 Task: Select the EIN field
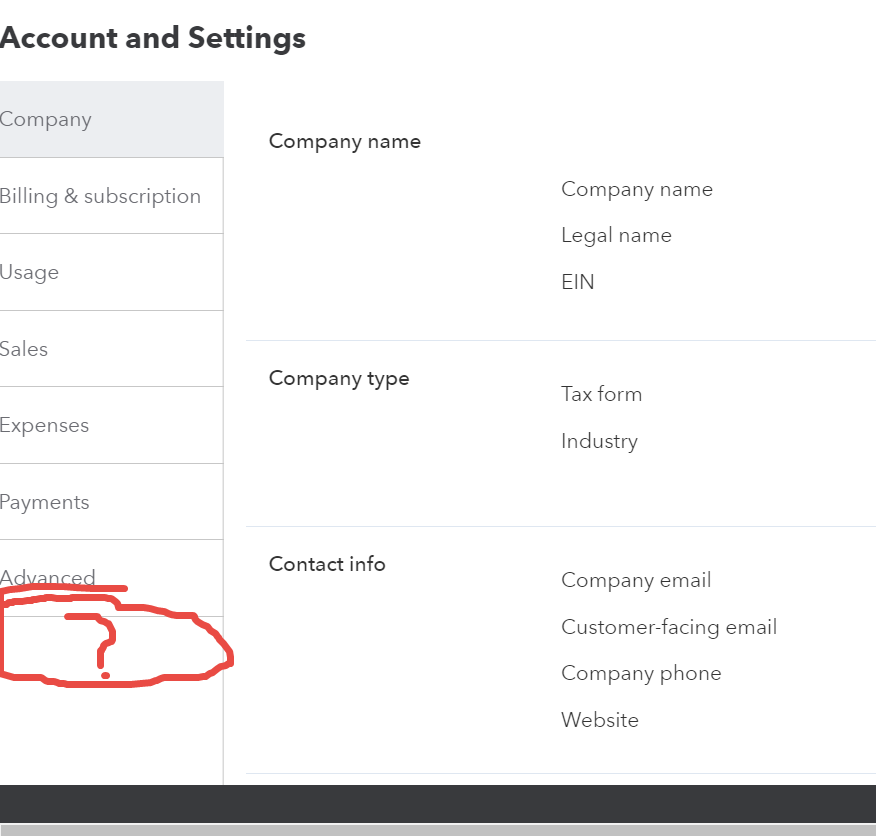[x=578, y=282]
